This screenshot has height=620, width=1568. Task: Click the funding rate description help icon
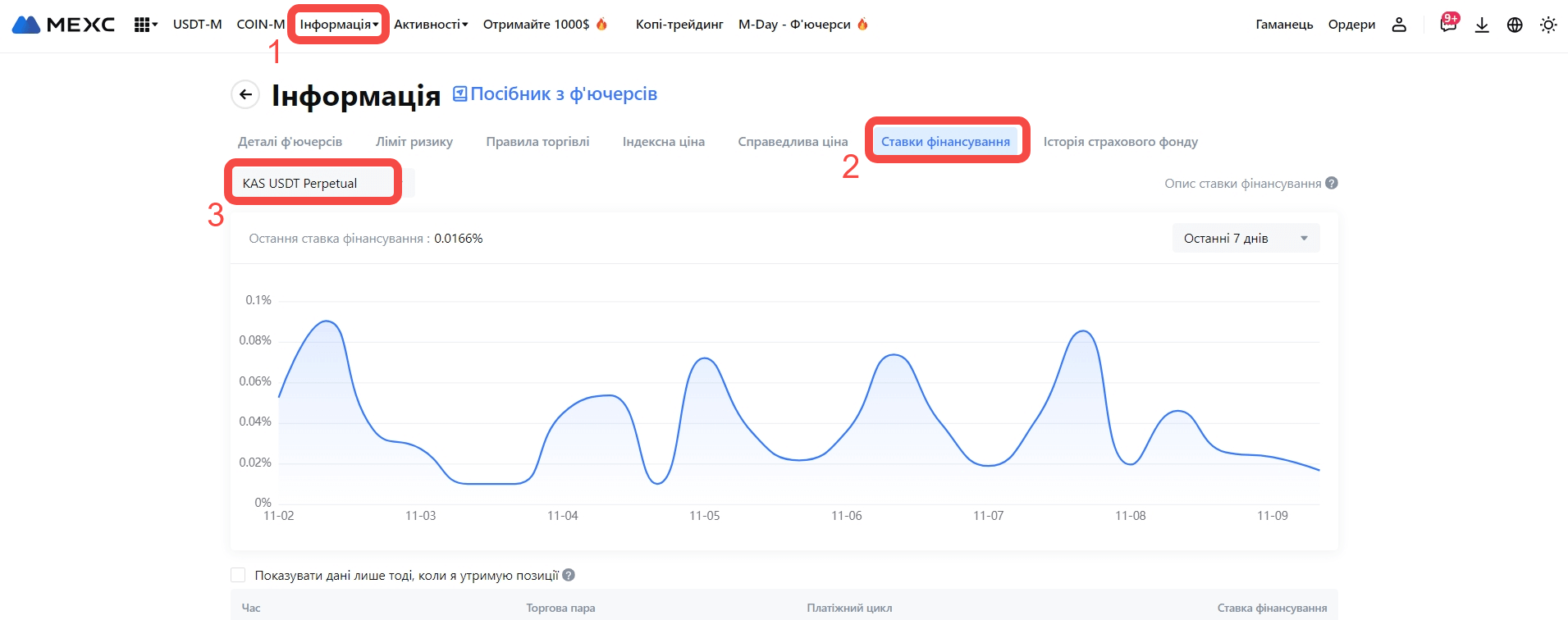(1332, 183)
